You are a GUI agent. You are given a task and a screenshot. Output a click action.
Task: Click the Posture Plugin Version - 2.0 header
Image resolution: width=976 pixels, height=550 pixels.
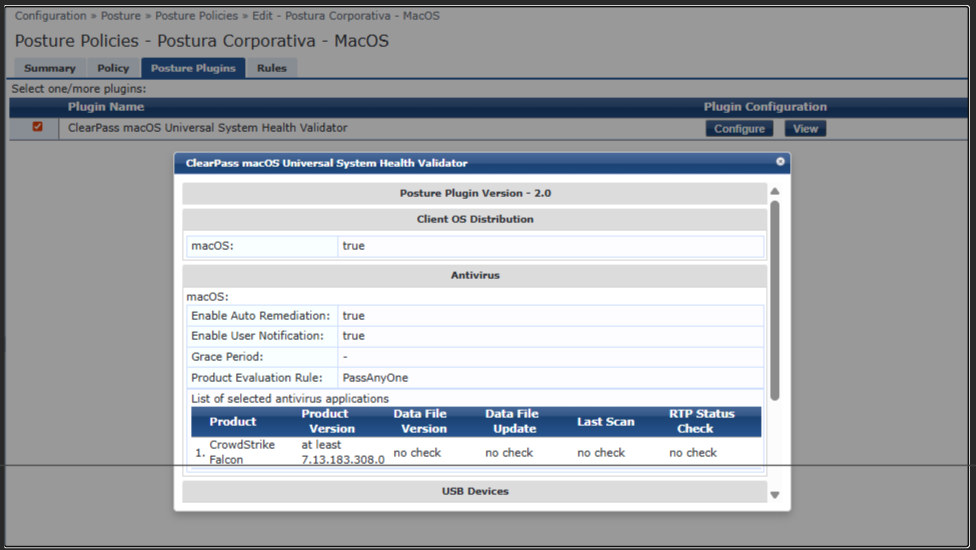[x=475, y=193]
